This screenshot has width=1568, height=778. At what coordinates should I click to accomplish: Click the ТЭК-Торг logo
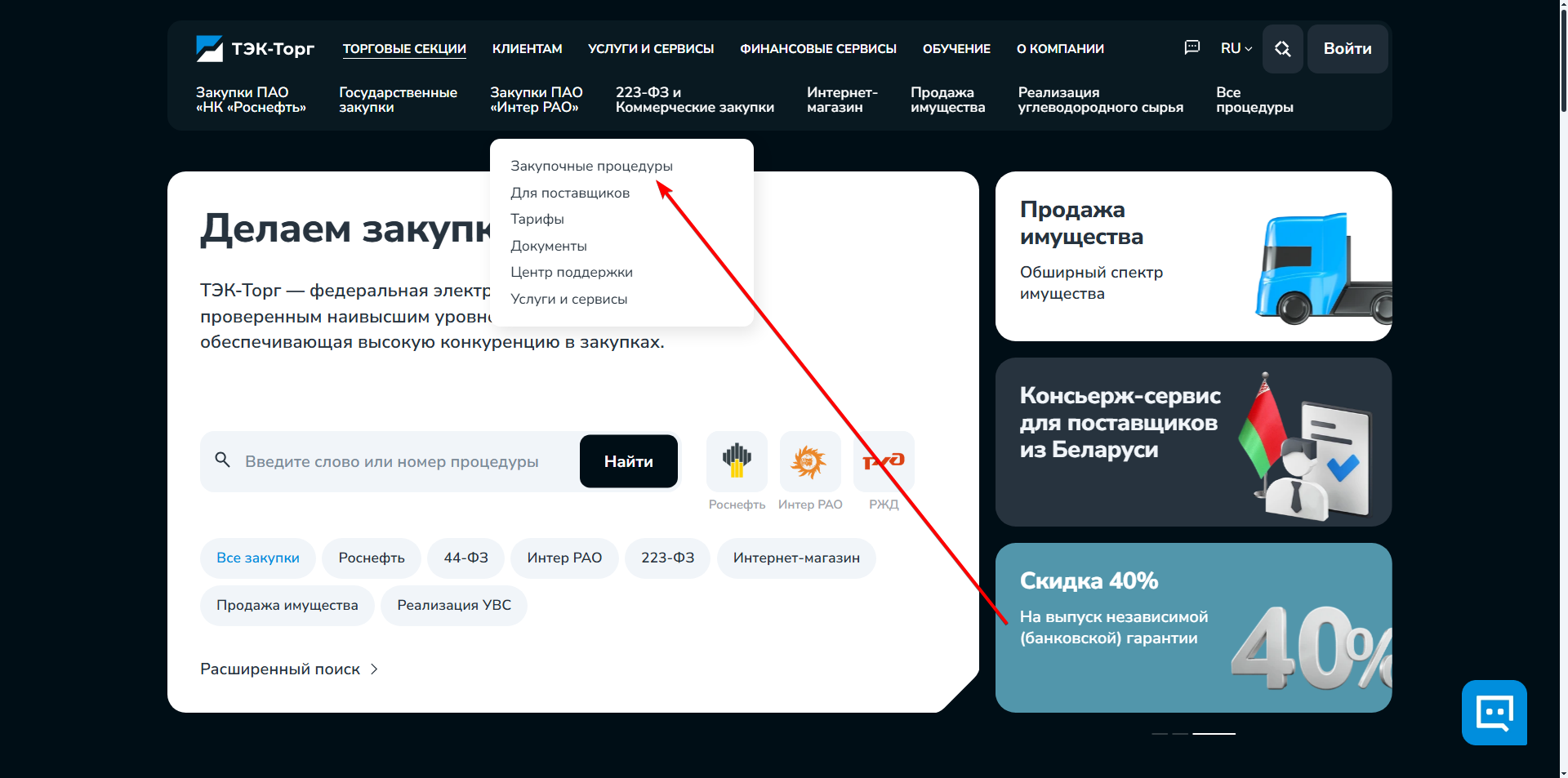255,49
